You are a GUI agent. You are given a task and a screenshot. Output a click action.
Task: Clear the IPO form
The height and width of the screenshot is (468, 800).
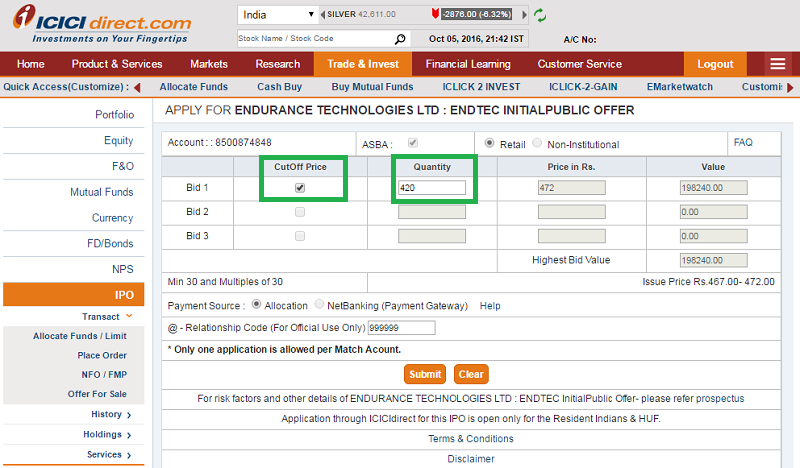471,374
